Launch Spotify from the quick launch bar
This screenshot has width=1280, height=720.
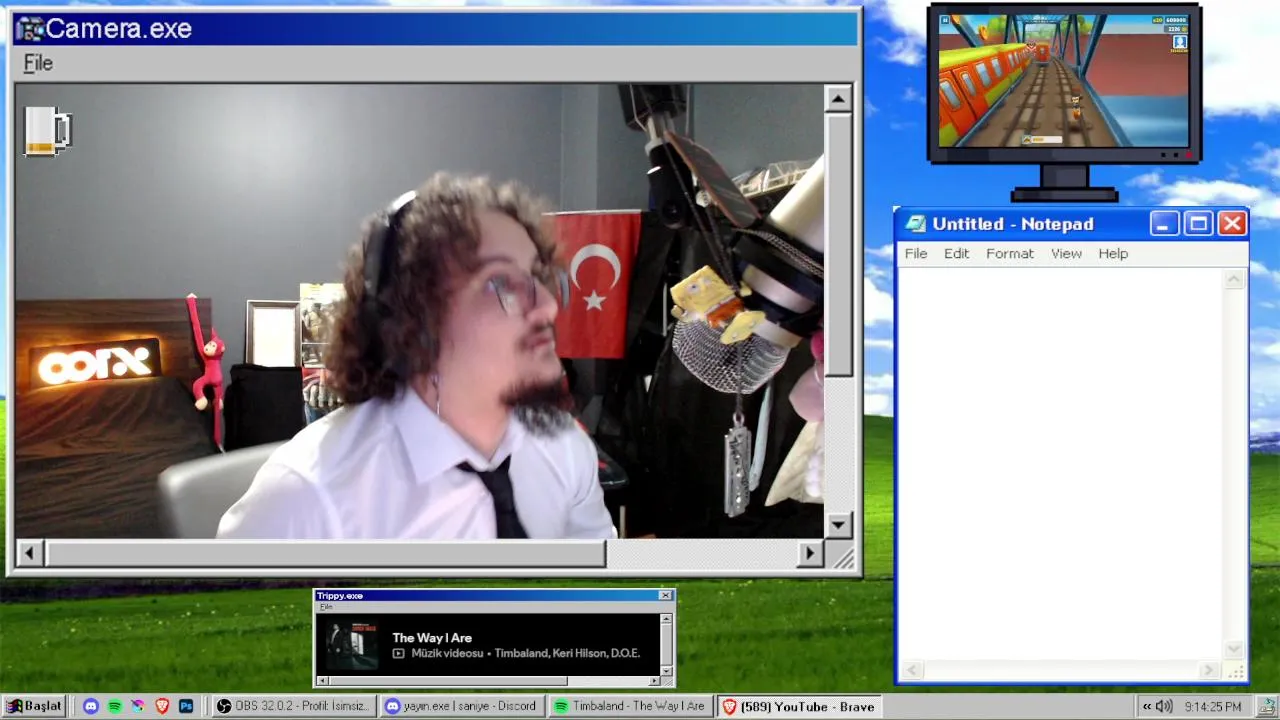pos(115,706)
